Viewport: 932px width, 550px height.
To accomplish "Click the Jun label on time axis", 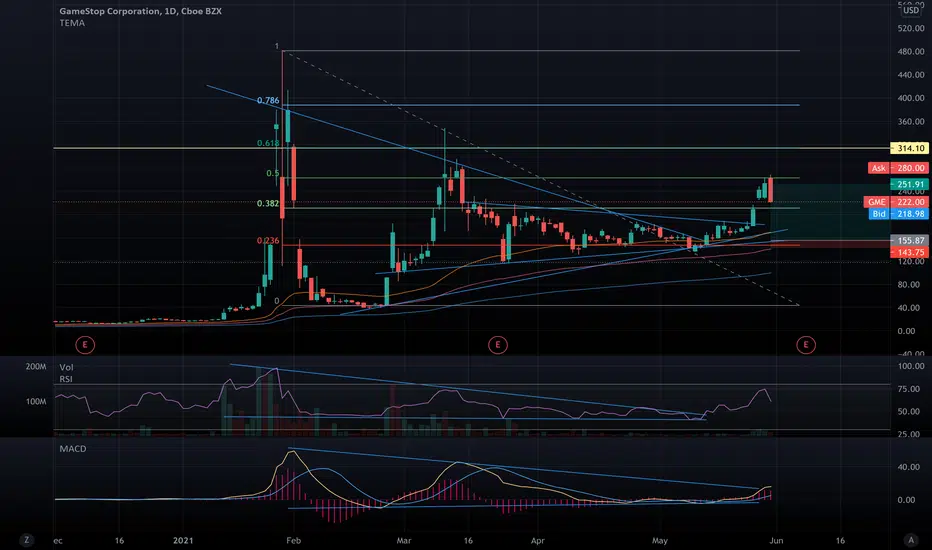I will (x=776, y=540).
